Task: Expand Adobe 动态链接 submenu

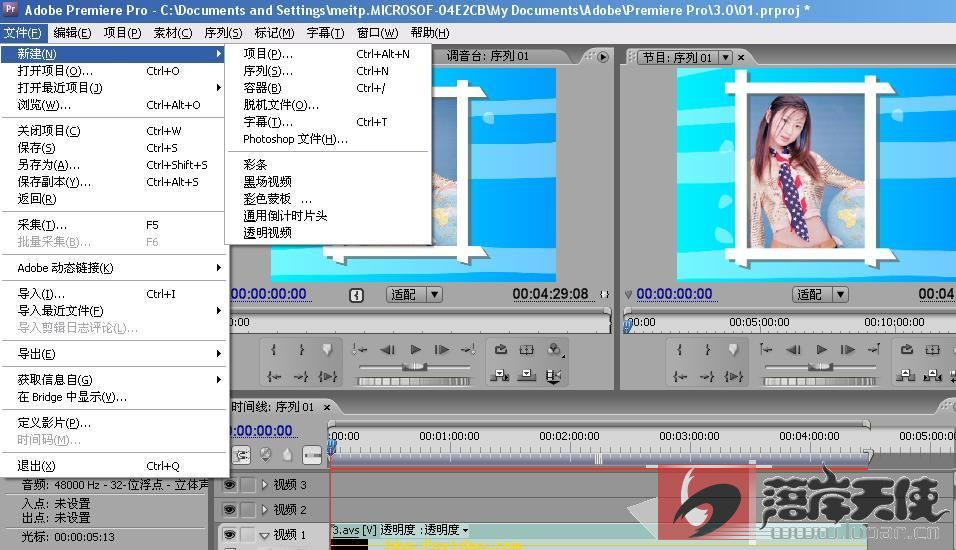Action: click(x=113, y=268)
